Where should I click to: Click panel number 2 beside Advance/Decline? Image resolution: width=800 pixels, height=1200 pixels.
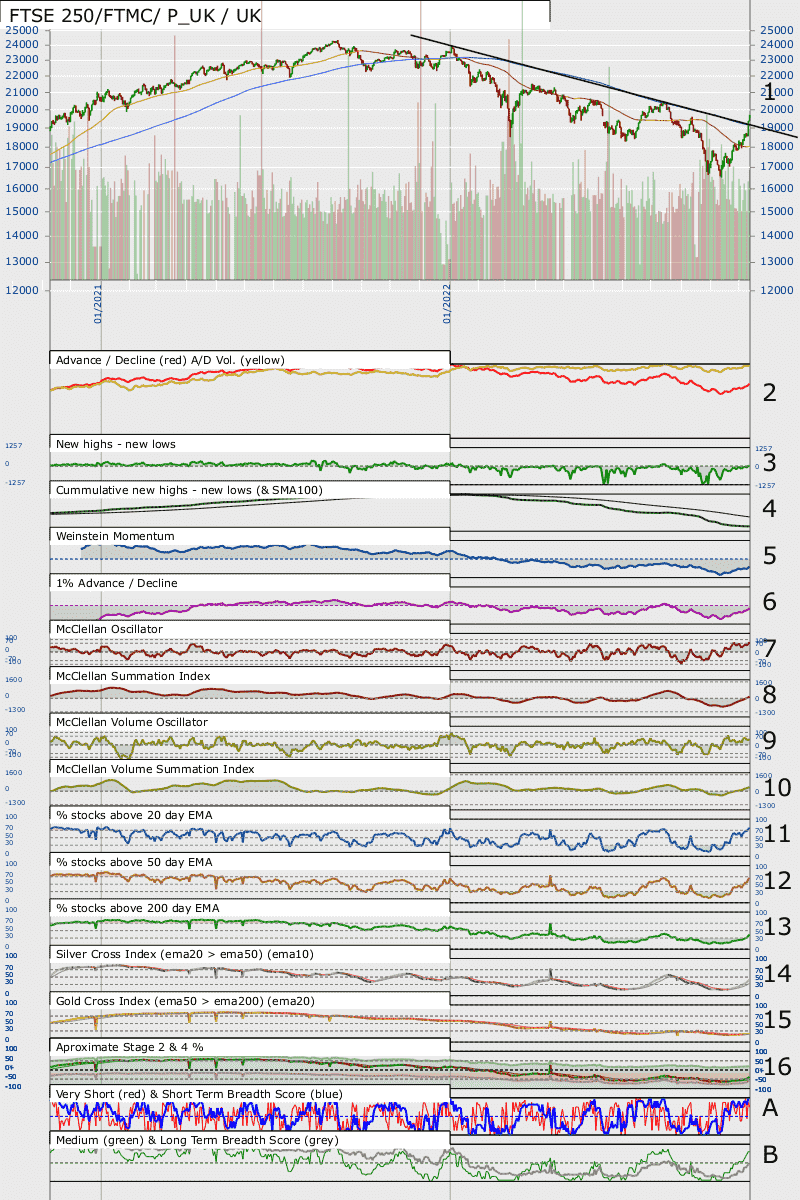coord(769,392)
